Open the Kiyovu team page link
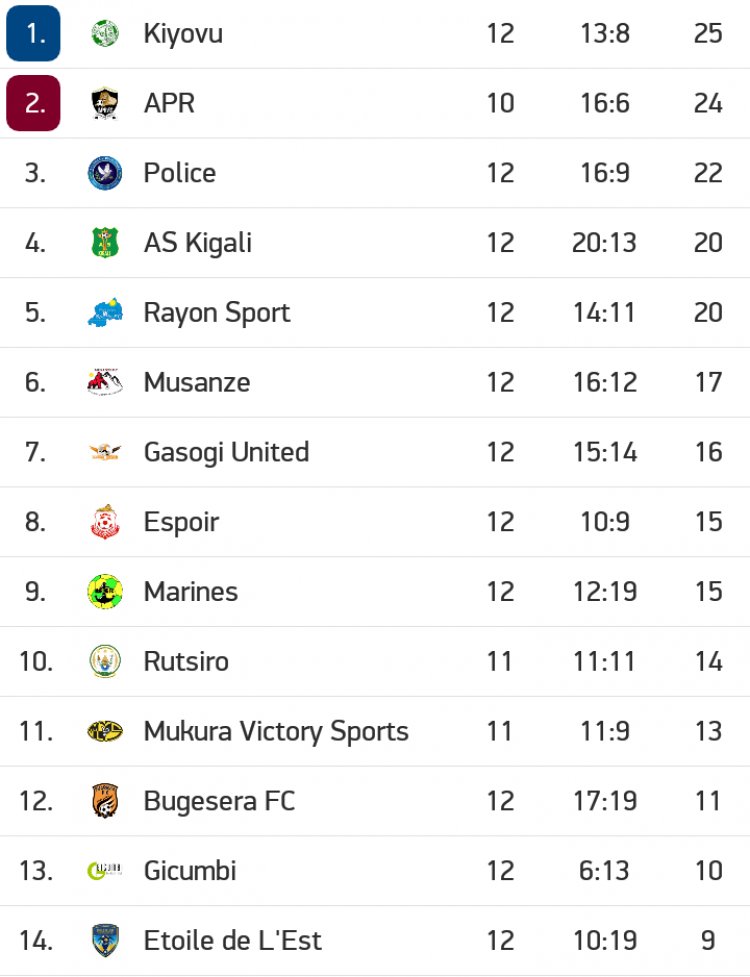Viewport: 750px width, 977px height. point(183,34)
